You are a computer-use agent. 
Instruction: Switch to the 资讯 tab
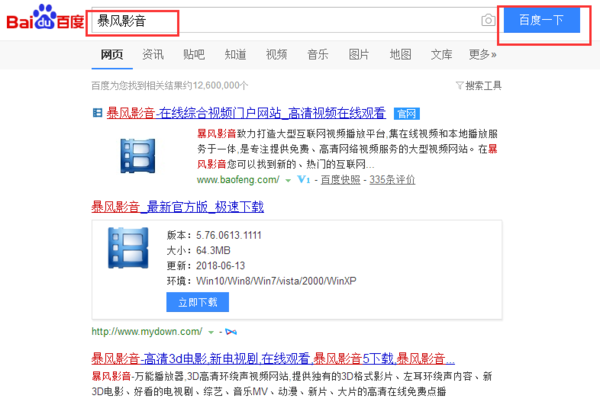153,55
